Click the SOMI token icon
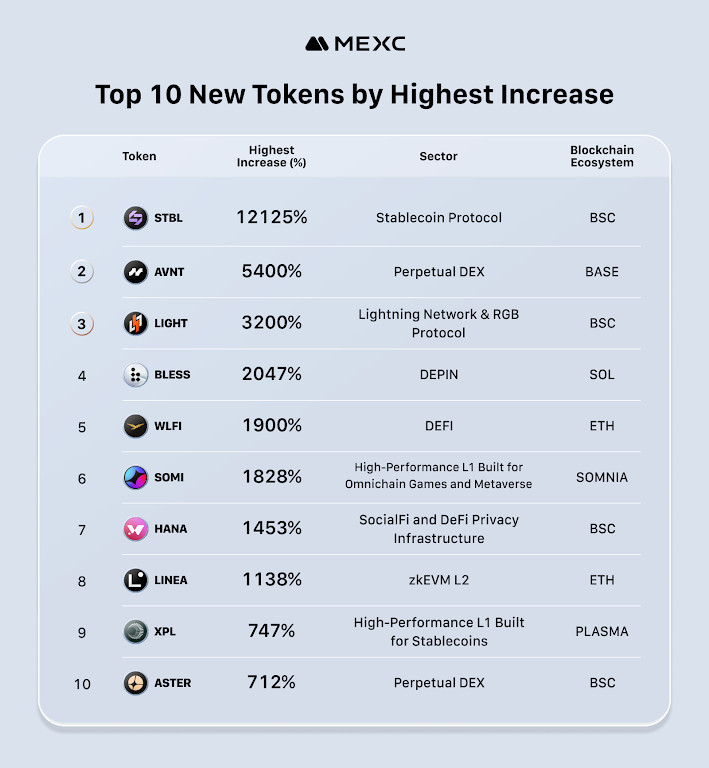Image resolution: width=709 pixels, height=768 pixels. point(136,477)
